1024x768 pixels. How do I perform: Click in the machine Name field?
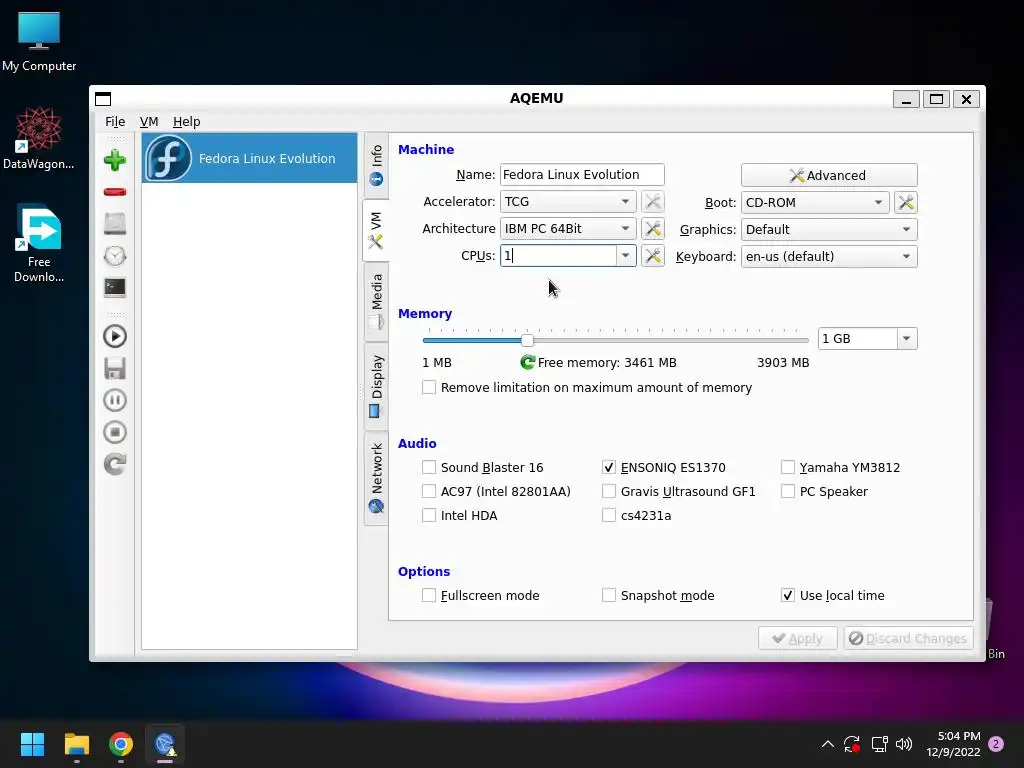(x=582, y=174)
